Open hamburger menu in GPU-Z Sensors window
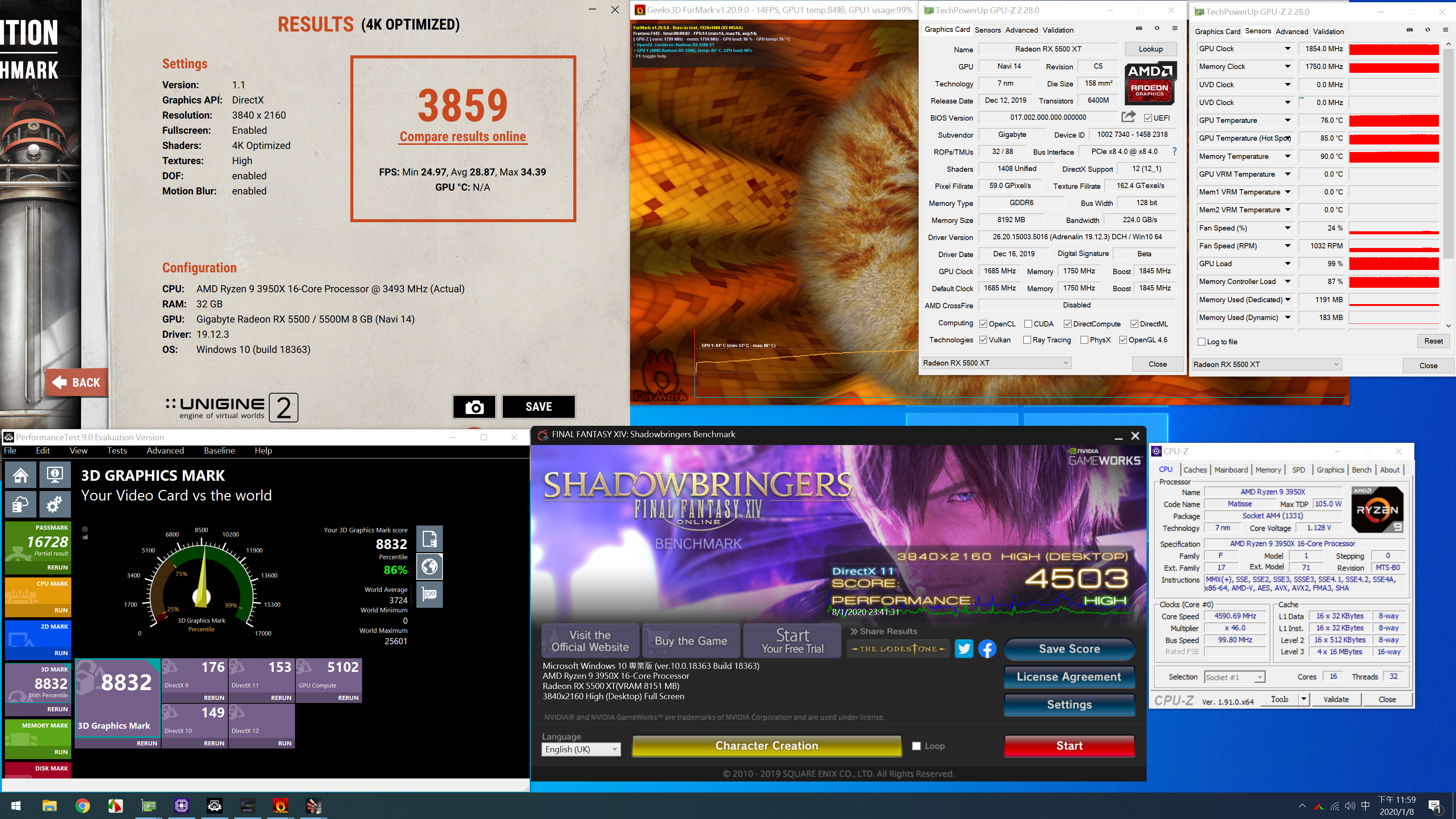The width and height of the screenshot is (1456, 819). pyautogui.click(x=1445, y=30)
